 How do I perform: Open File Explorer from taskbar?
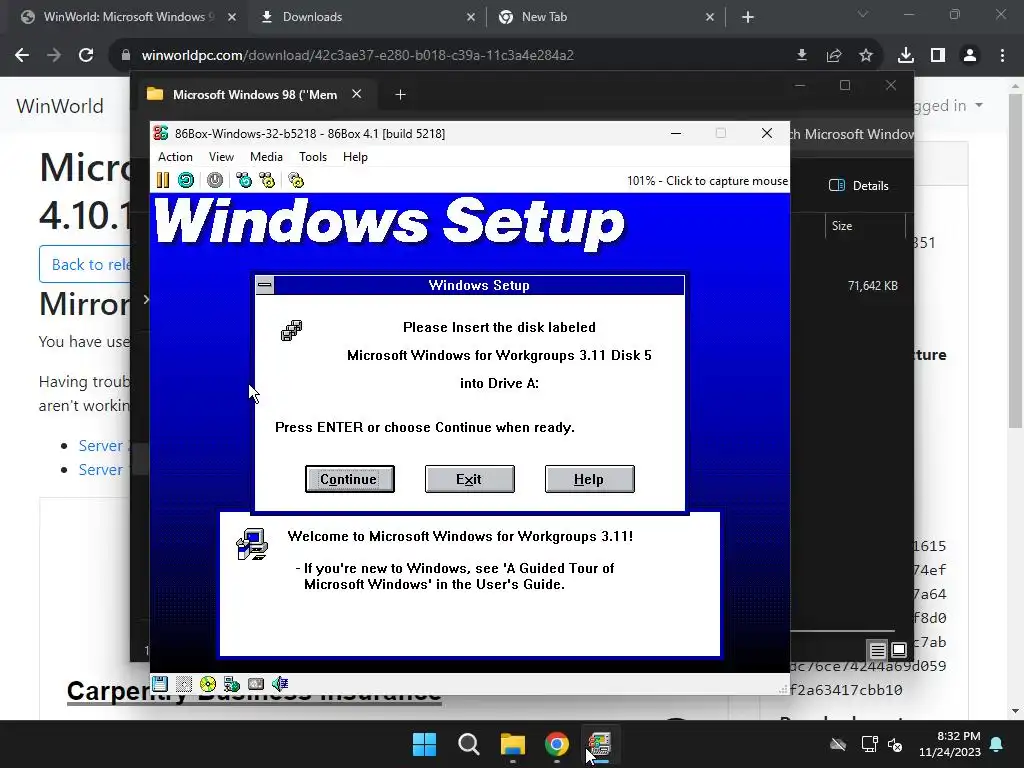click(513, 744)
